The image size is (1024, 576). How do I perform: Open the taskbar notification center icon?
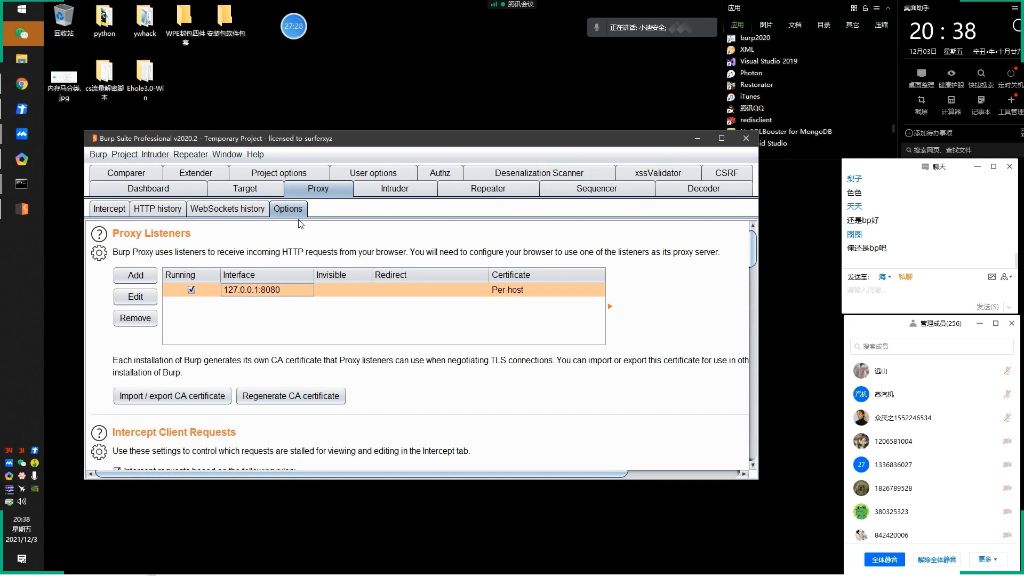tap(22, 559)
